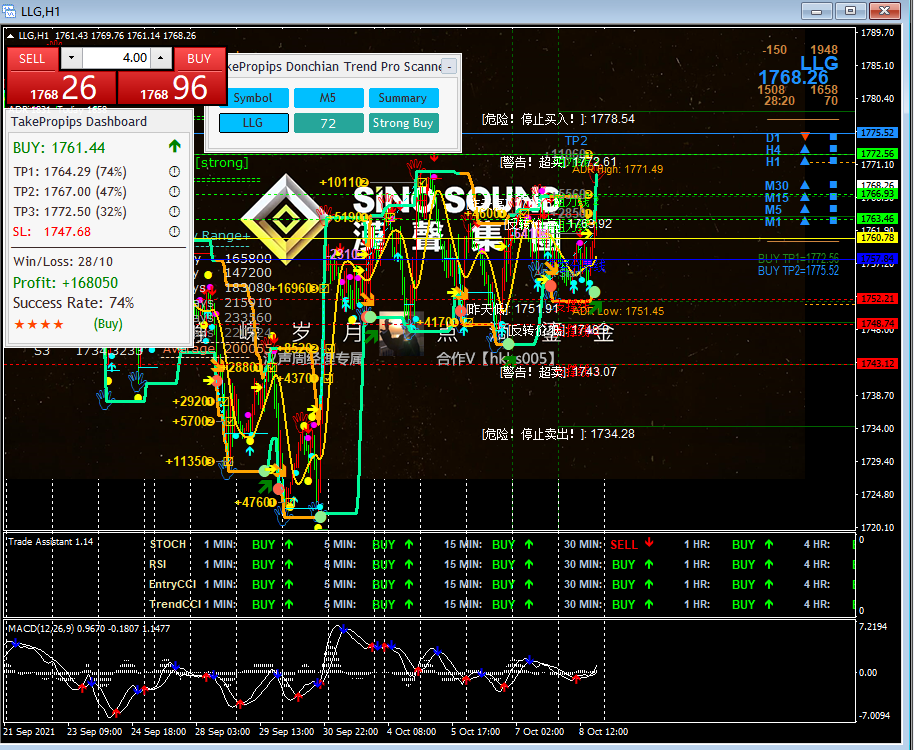Click green up arrow next to BUY: 1761.44
The width and height of the screenshot is (914, 750).
click(x=174, y=146)
